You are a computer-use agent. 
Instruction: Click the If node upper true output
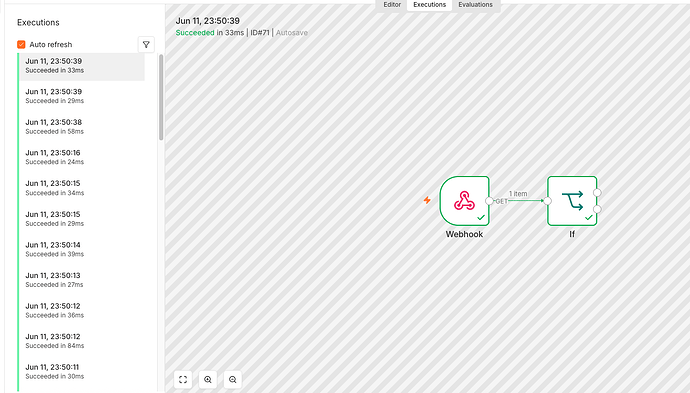[597, 192]
